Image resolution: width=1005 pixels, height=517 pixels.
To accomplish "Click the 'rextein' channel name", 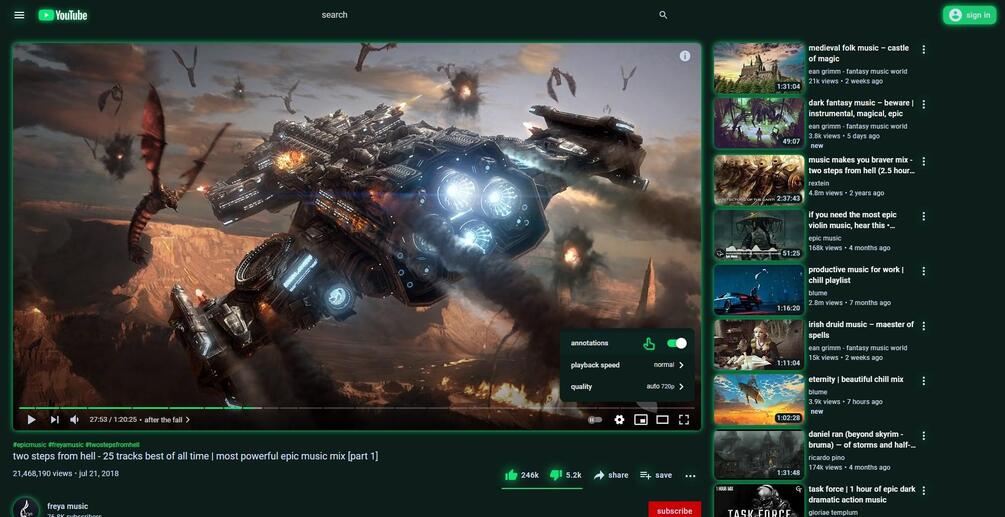I will point(818,183).
